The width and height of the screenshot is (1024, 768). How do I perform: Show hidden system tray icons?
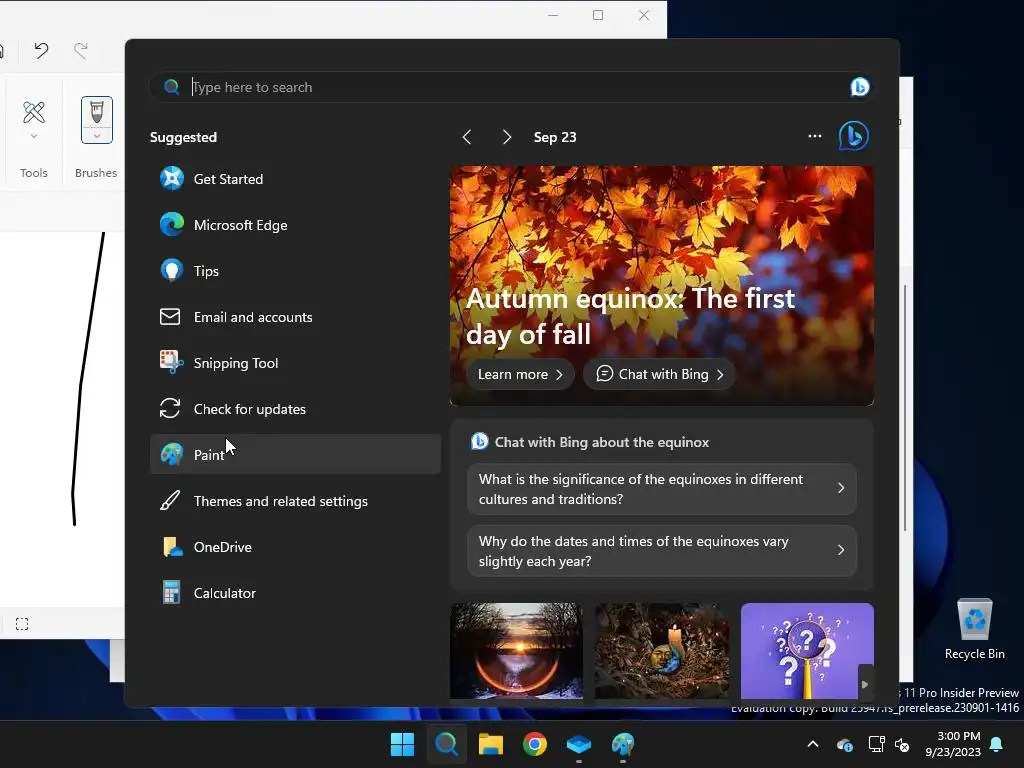click(x=813, y=744)
